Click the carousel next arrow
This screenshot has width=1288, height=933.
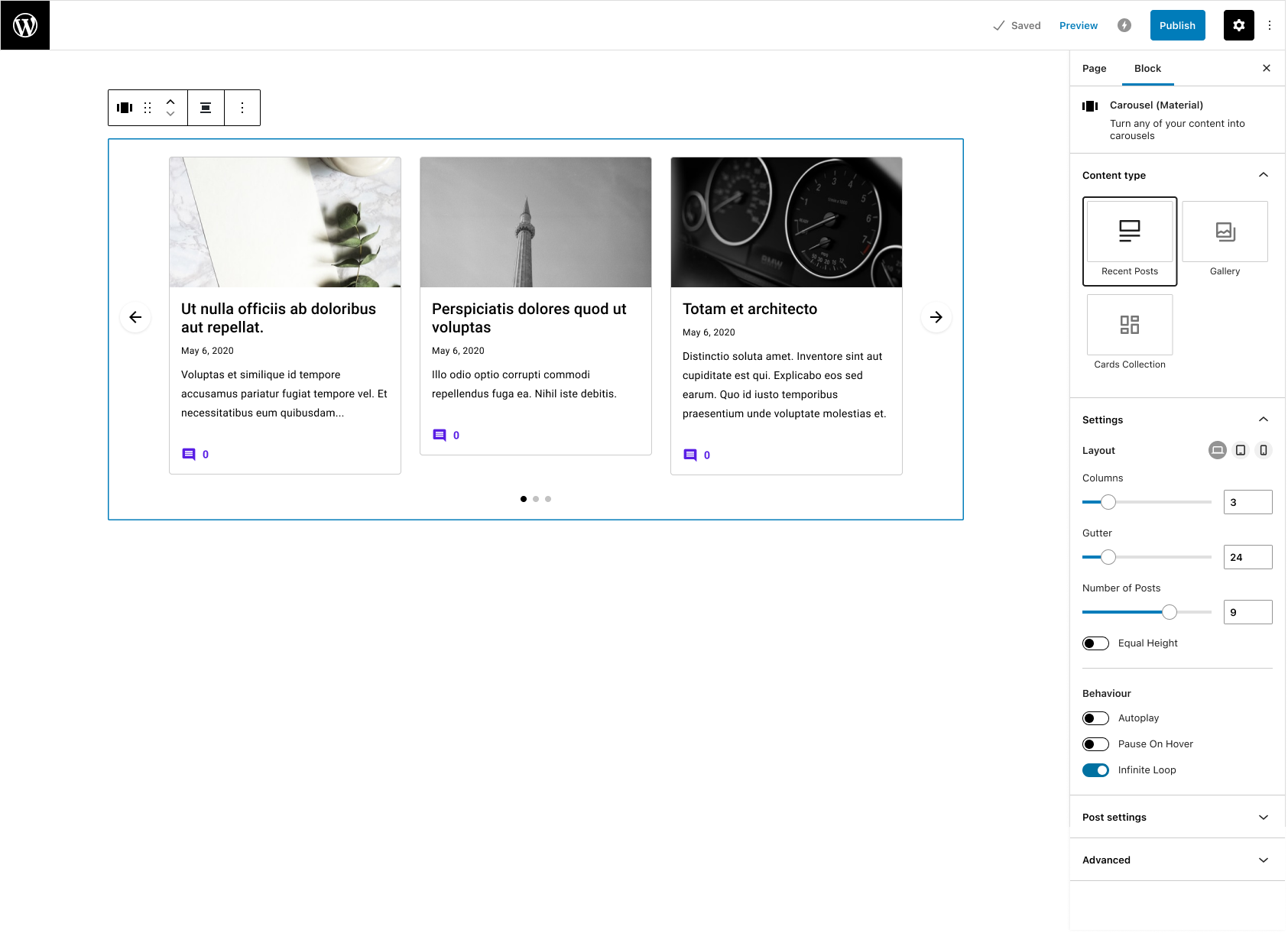tap(936, 316)
